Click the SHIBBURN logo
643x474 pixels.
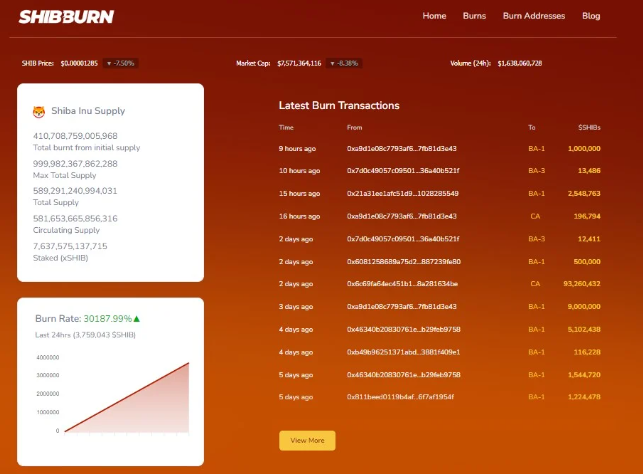click(x=66, y=17)
